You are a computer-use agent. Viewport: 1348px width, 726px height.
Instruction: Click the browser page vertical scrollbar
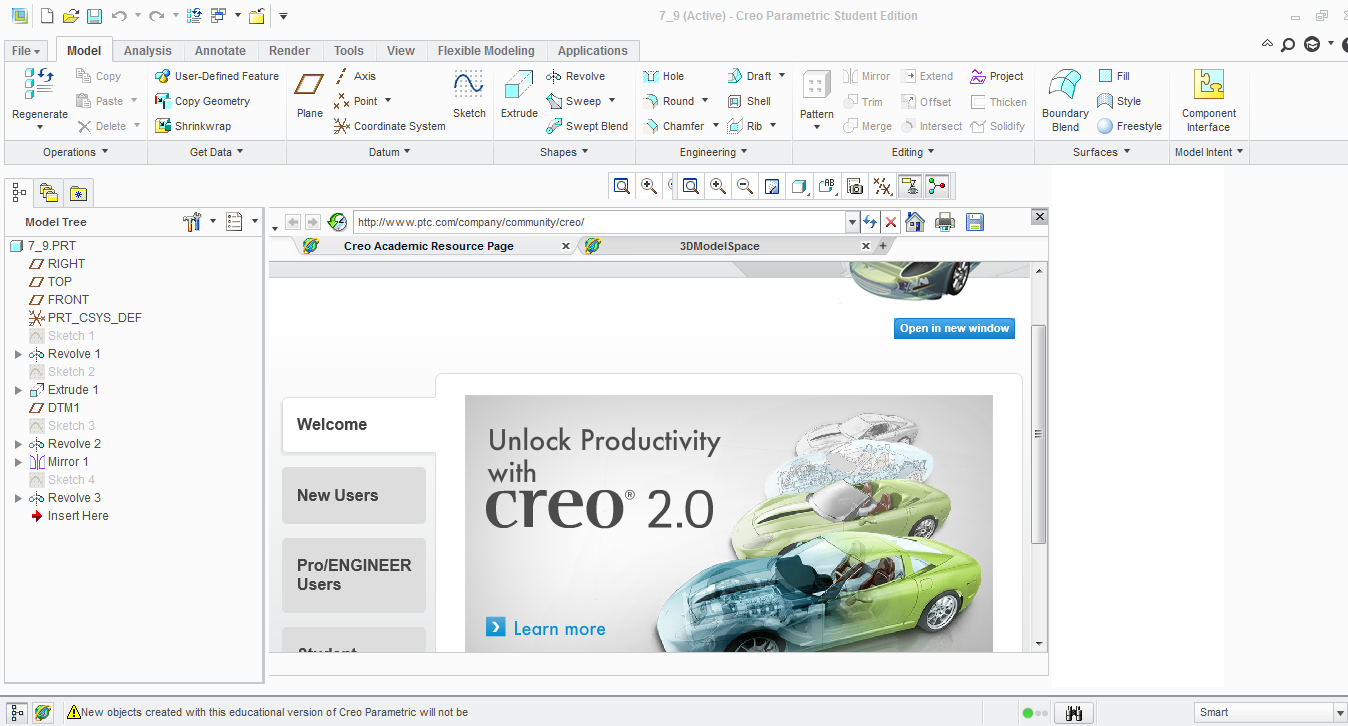pyautogui.click(x=1039, y=434)
